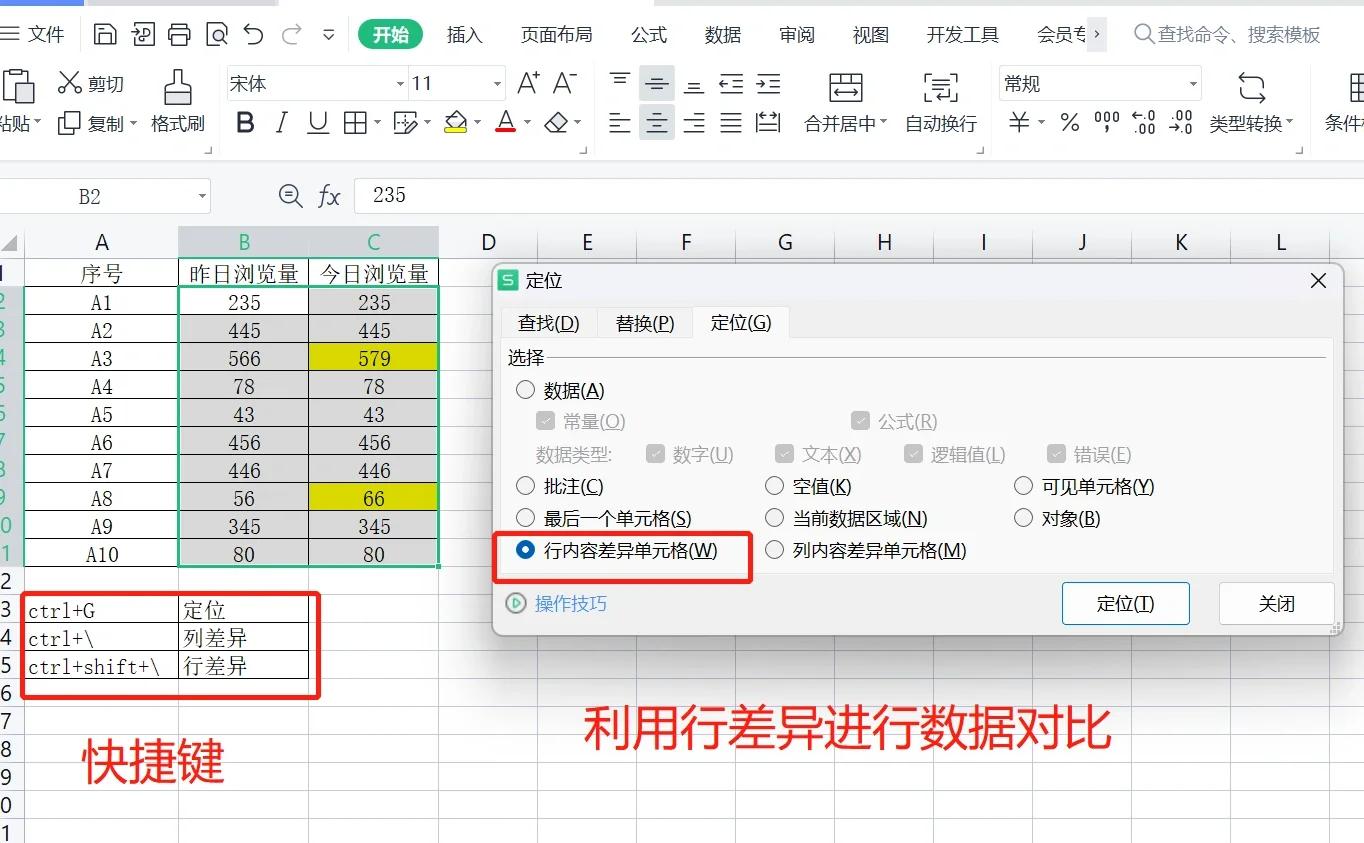Redo the last action
The width and height of the screenshot is (1364, 843).
(291, 35)
